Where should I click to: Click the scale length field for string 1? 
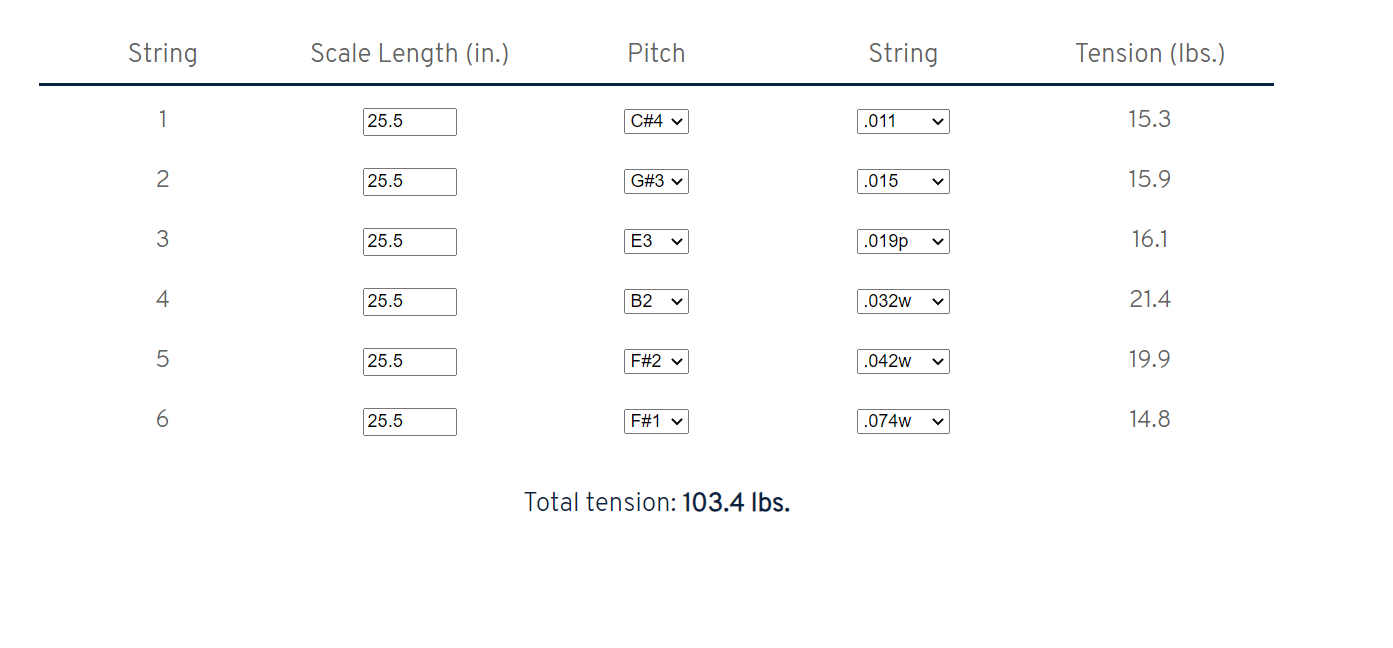(409, 122)
